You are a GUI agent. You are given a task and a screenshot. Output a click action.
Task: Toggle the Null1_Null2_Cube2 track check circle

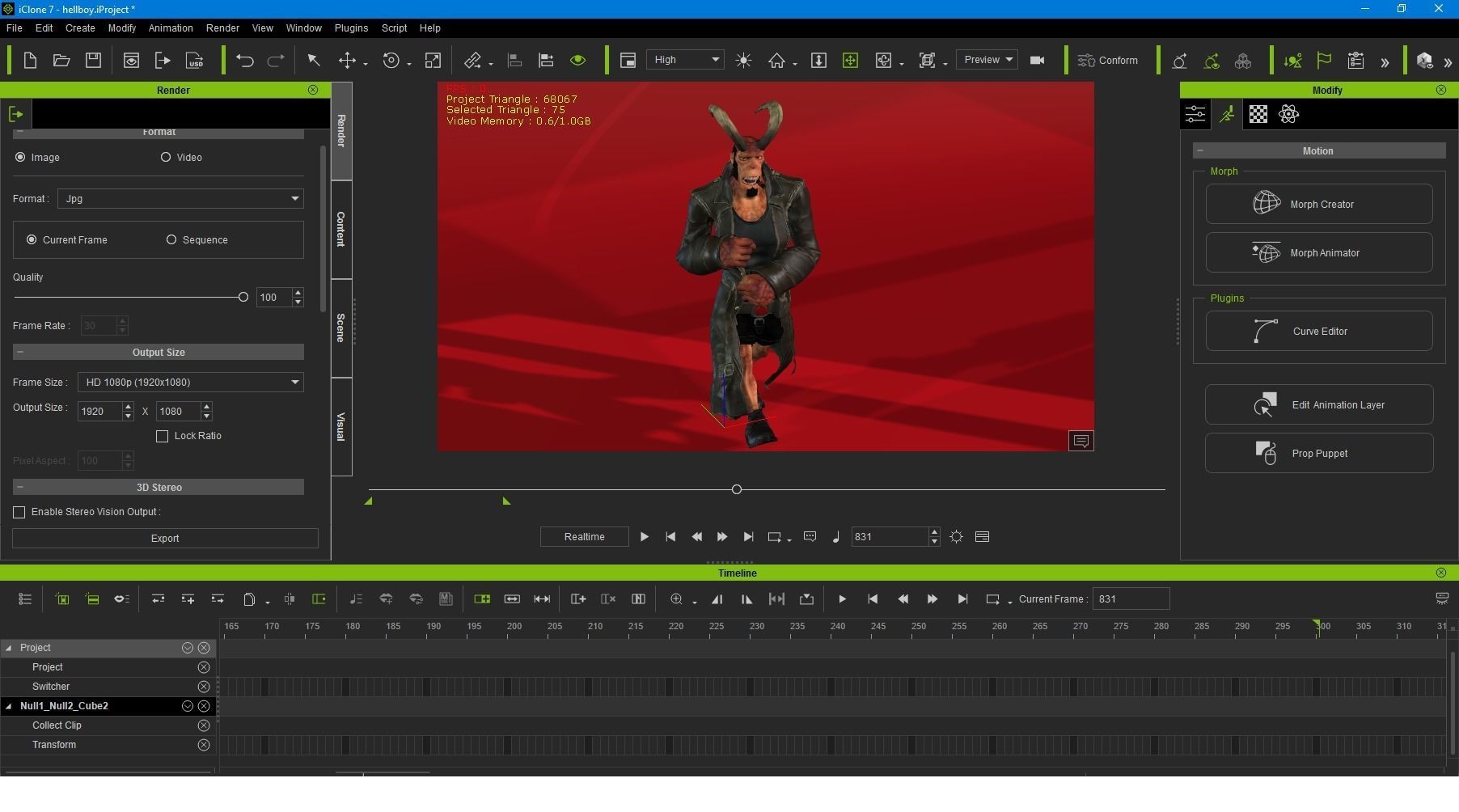point(188,707)
